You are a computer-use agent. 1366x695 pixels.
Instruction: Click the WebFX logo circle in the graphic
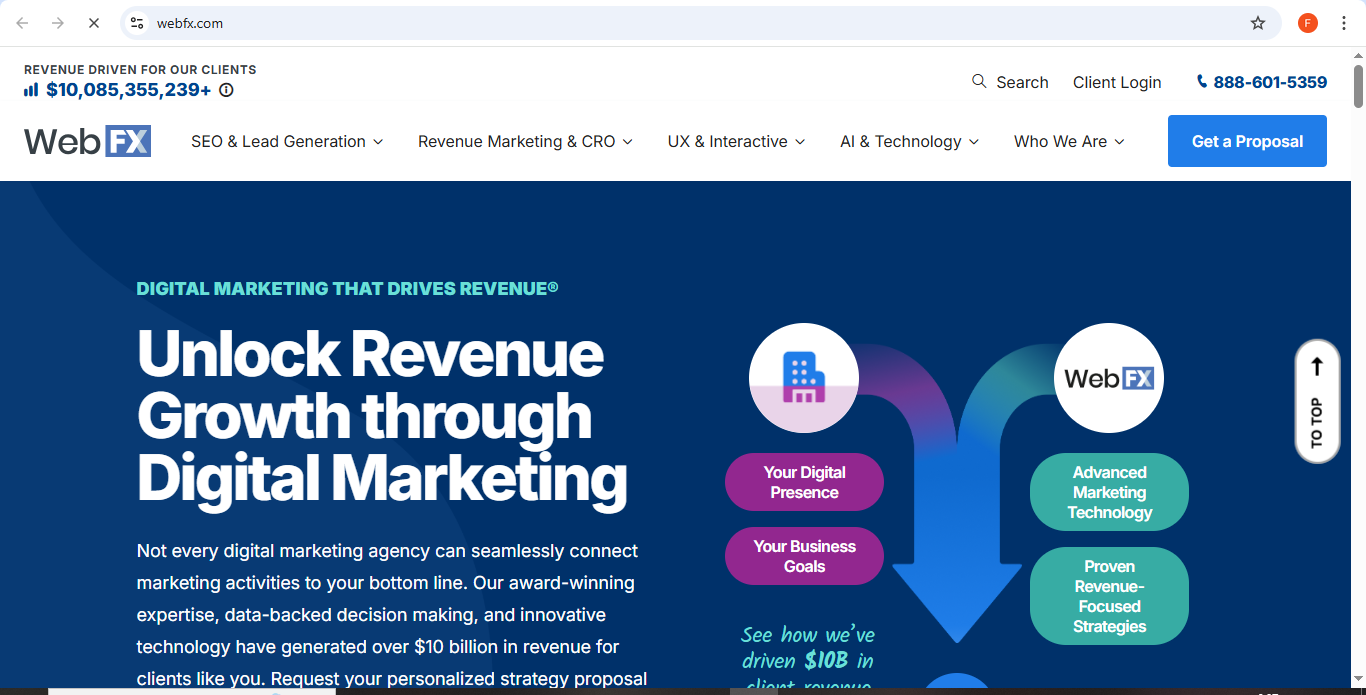(x=1109, y=378)
